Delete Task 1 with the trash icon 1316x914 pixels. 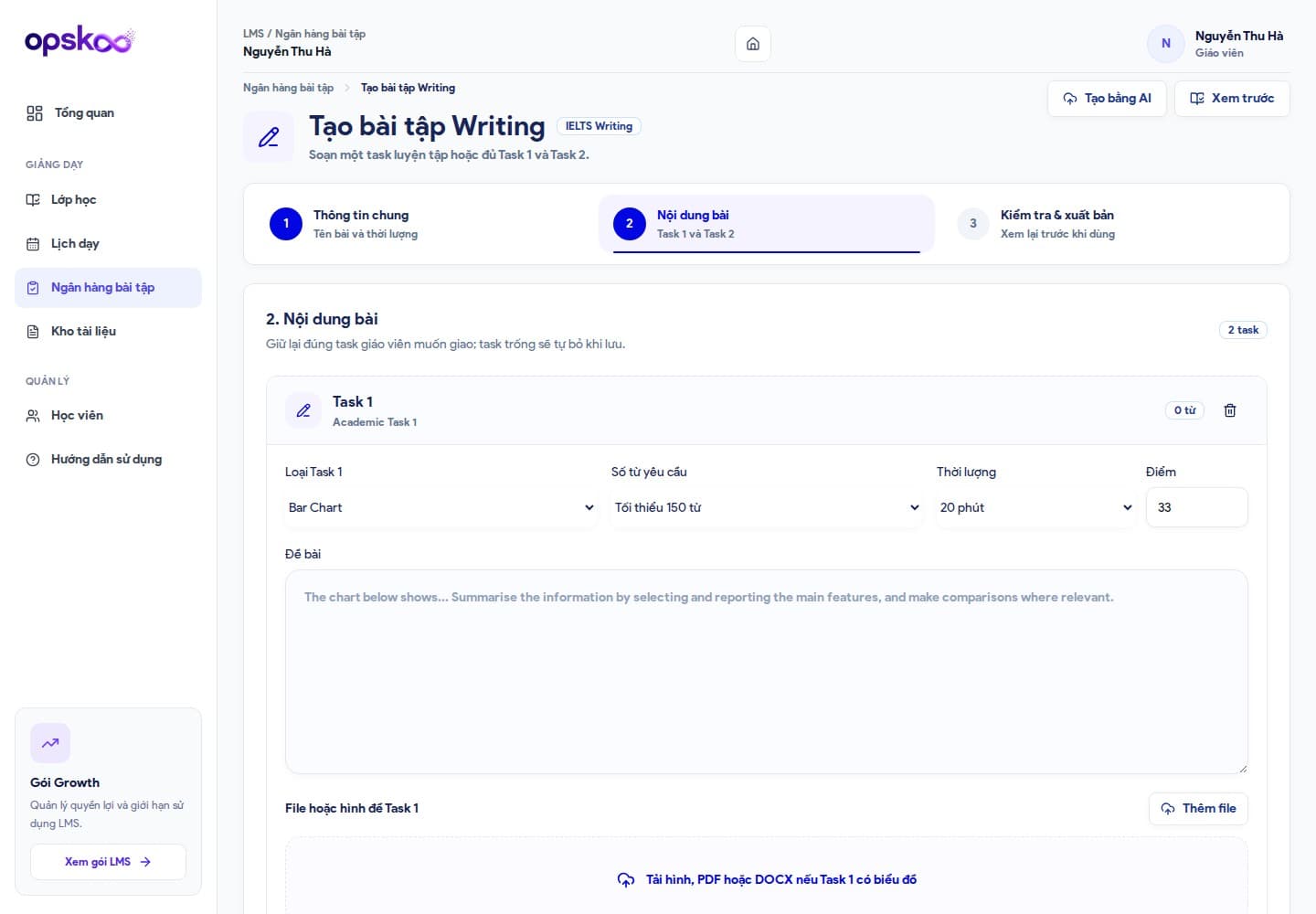tap(1230, 410)
